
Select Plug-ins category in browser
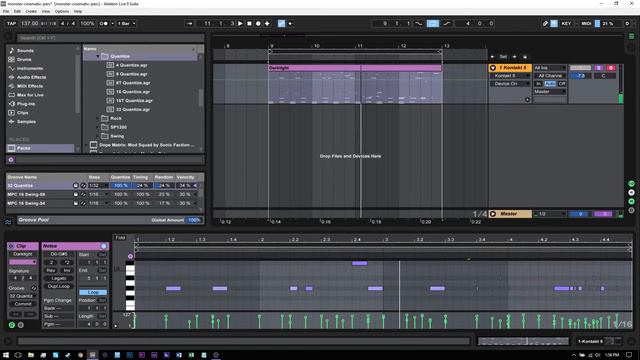(26, 104)
